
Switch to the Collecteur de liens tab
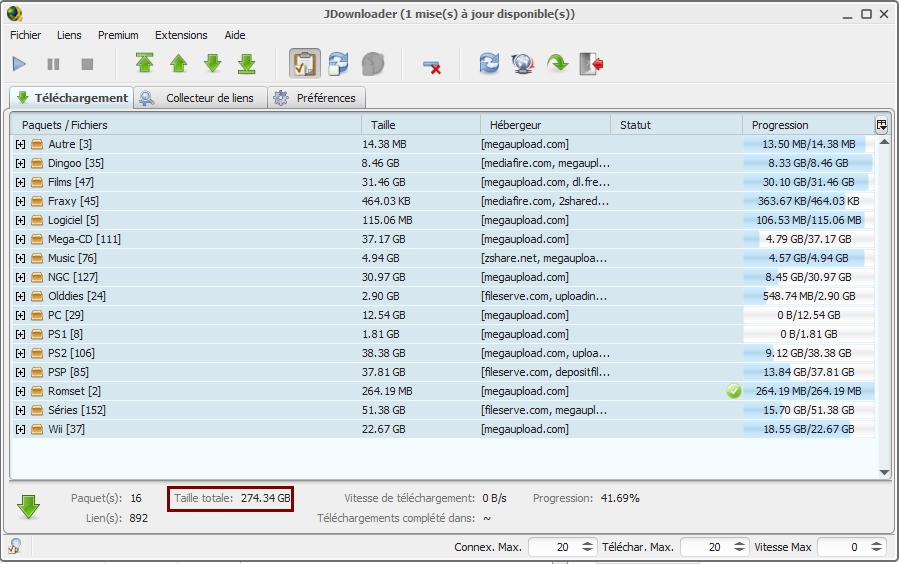(201, 98)
